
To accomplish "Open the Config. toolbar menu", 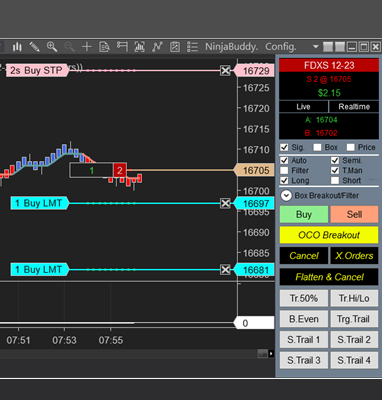I will pyautogui.click(x=280, y=47).
